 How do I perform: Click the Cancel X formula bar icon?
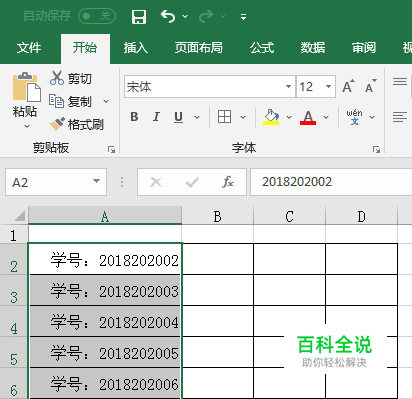point(156,182)
